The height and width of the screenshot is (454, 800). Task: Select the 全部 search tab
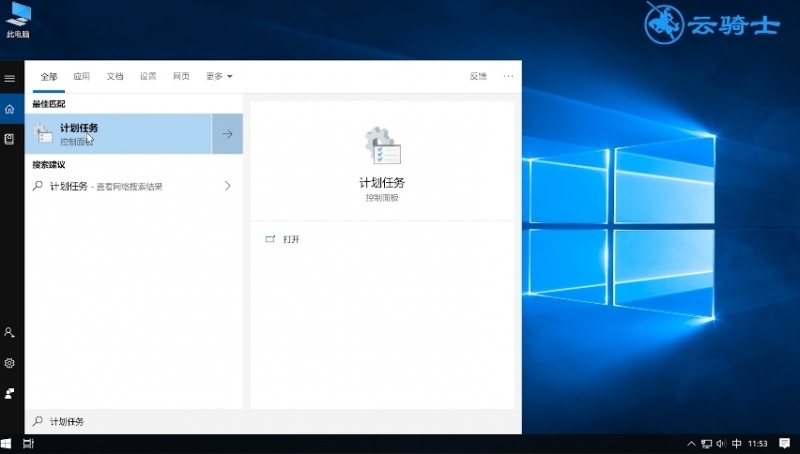tap(49, 77)
